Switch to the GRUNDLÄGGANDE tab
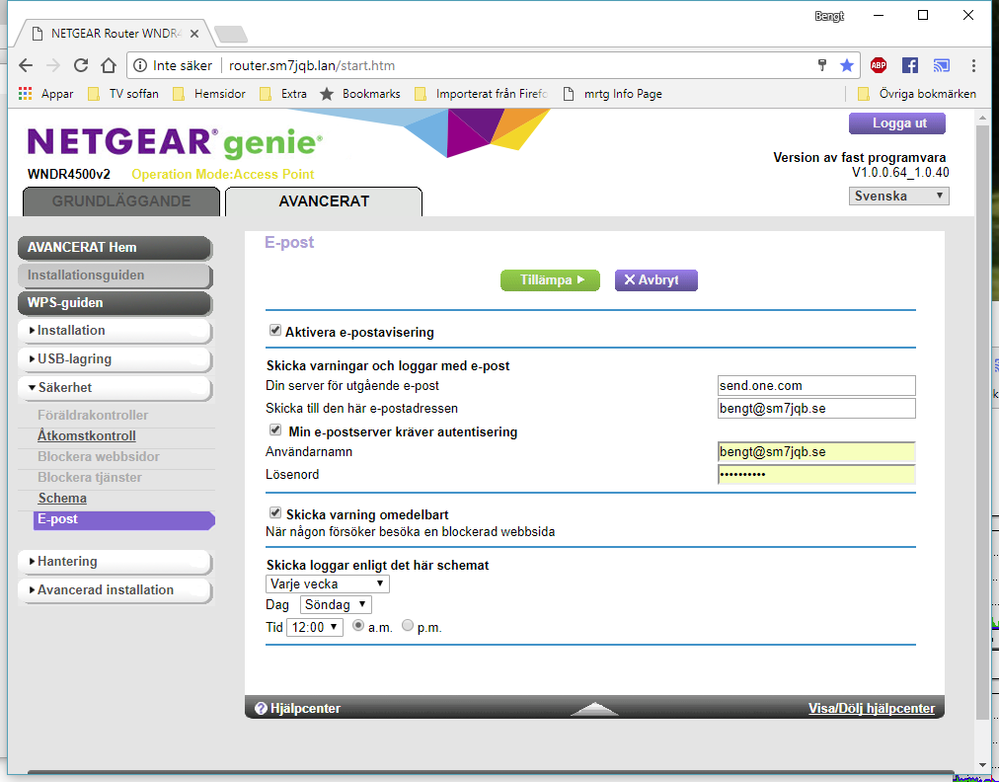Image resolution: width=999 pixels, height=782 pixels. 121,201
